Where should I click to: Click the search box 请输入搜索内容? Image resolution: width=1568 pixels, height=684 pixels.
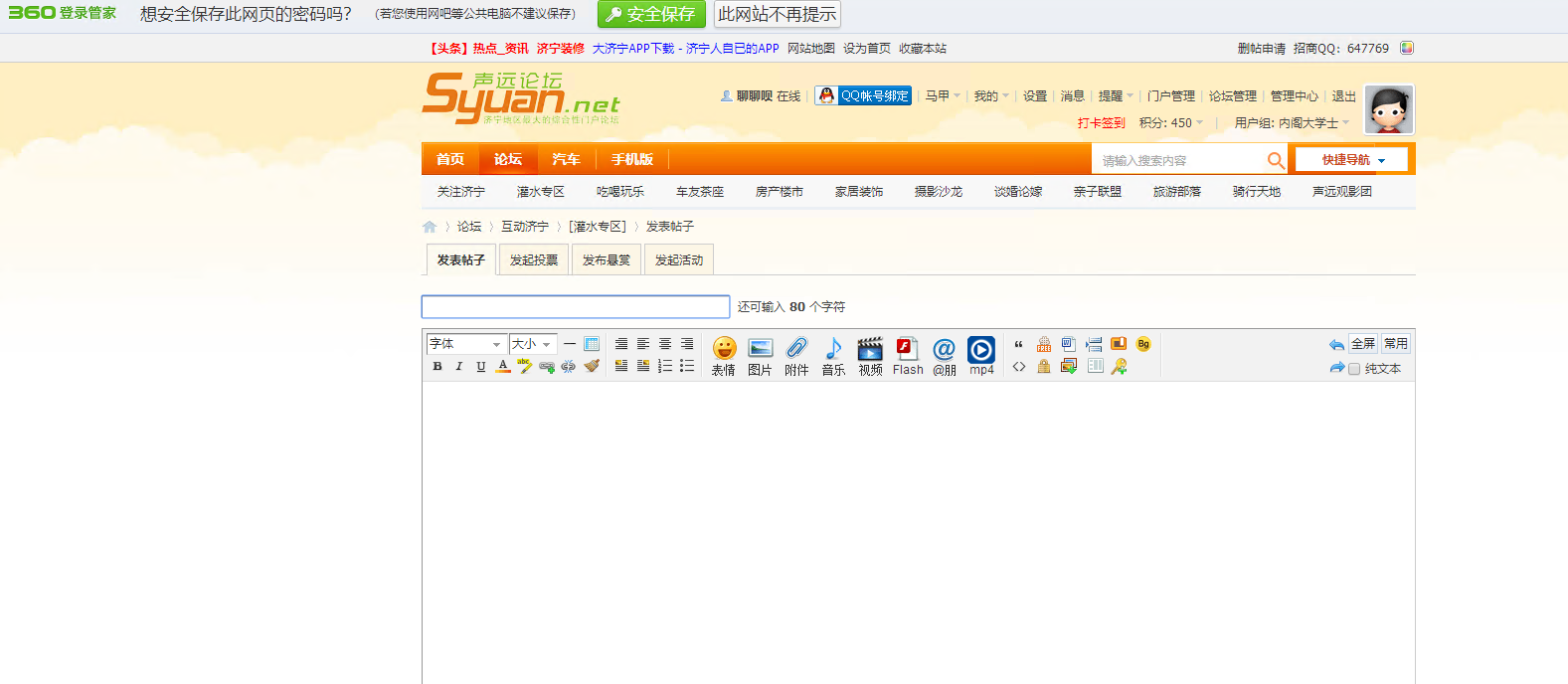click(x=1178, y=160)
